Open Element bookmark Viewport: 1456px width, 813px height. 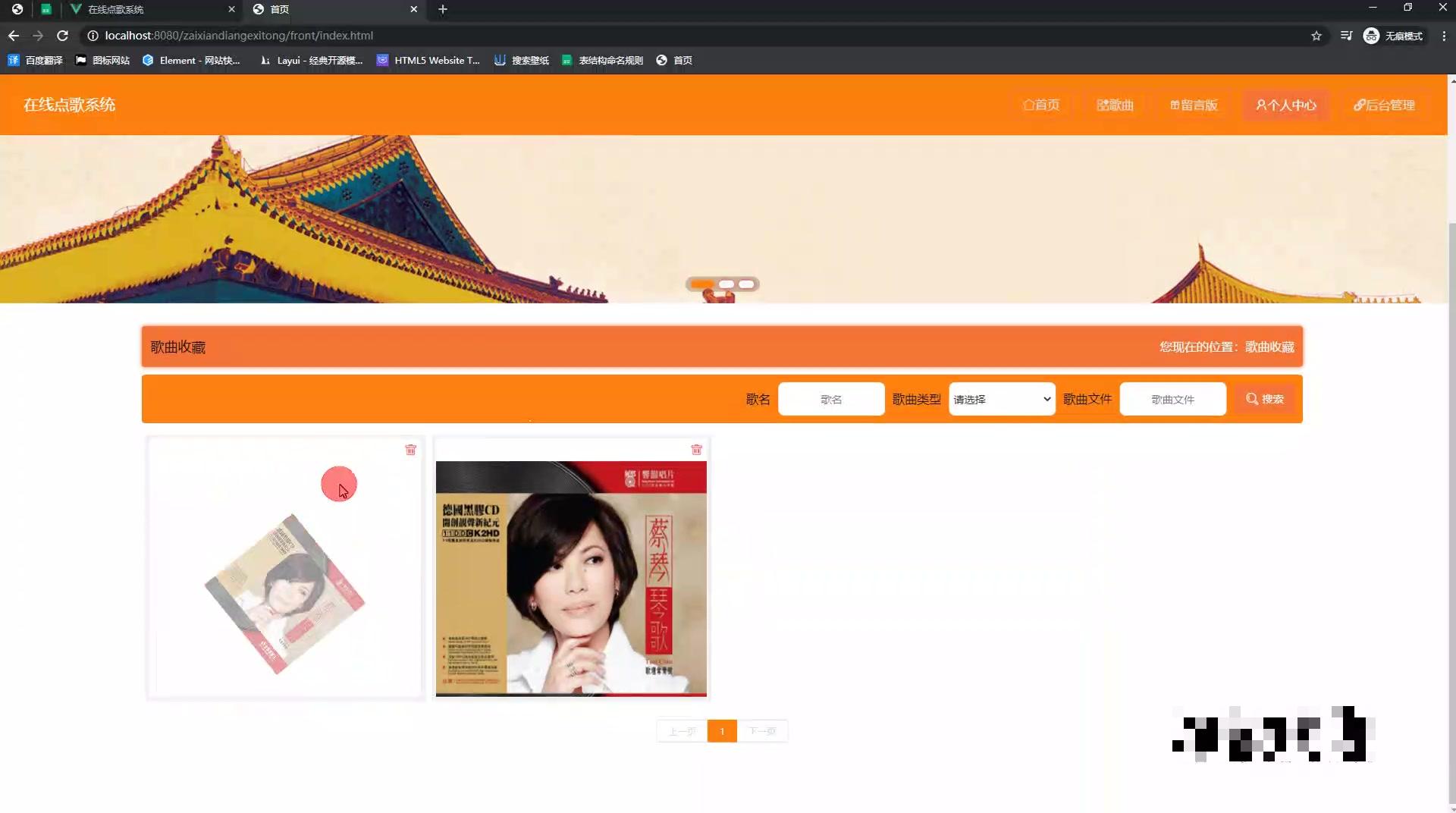tap(191, 60)
